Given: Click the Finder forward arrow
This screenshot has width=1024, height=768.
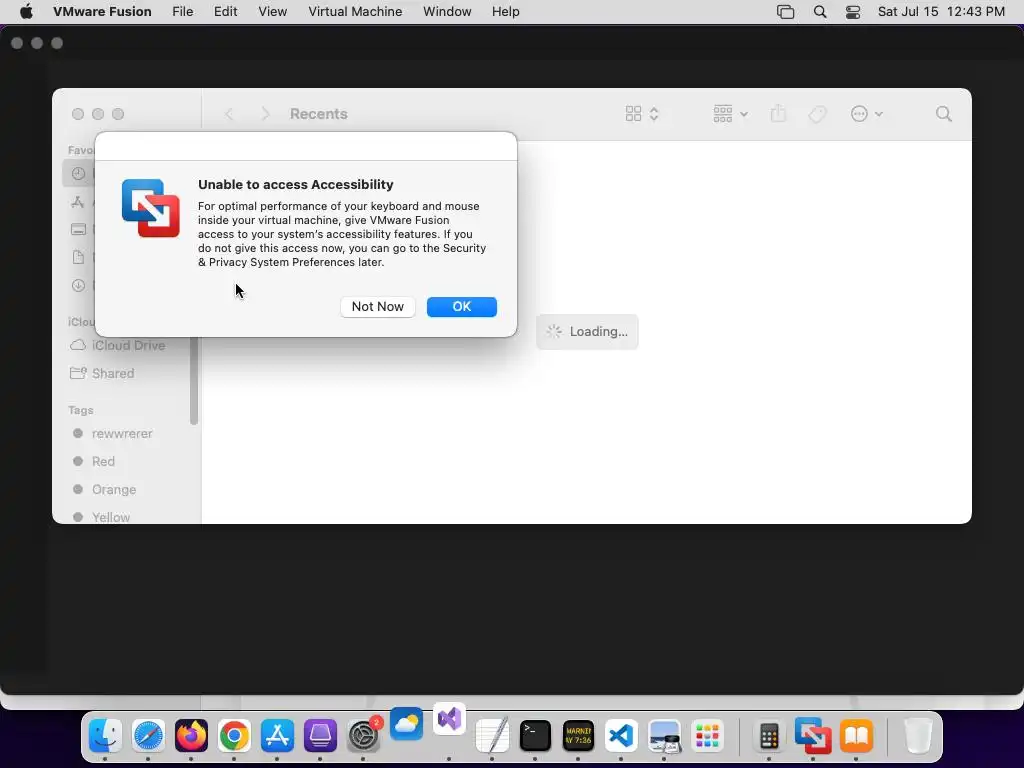Looking at the screenshot, I should (x=265, y=114).
